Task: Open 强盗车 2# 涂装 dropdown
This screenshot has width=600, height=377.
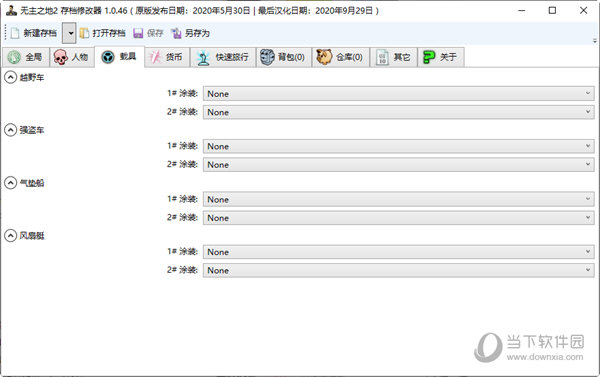Action: (398, 165)
